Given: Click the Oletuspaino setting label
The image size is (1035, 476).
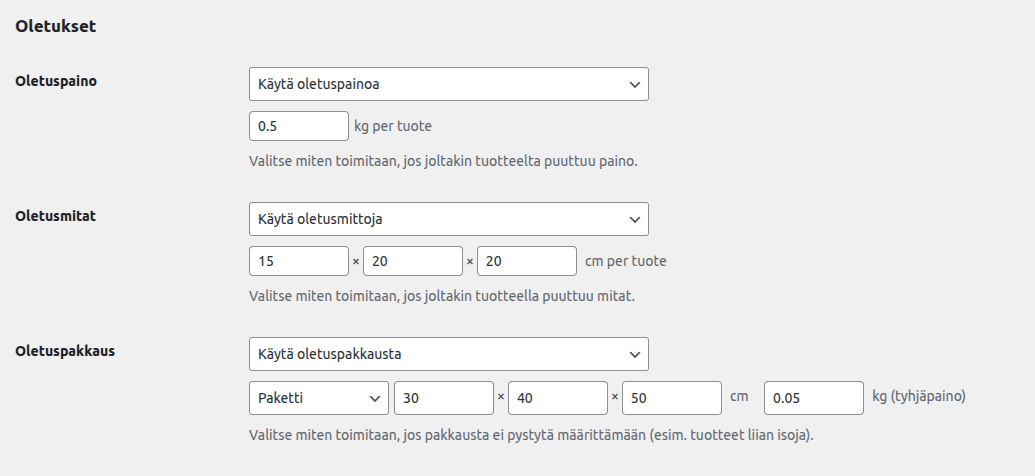Looking at the screenshot, I should [x=56, y=81].
